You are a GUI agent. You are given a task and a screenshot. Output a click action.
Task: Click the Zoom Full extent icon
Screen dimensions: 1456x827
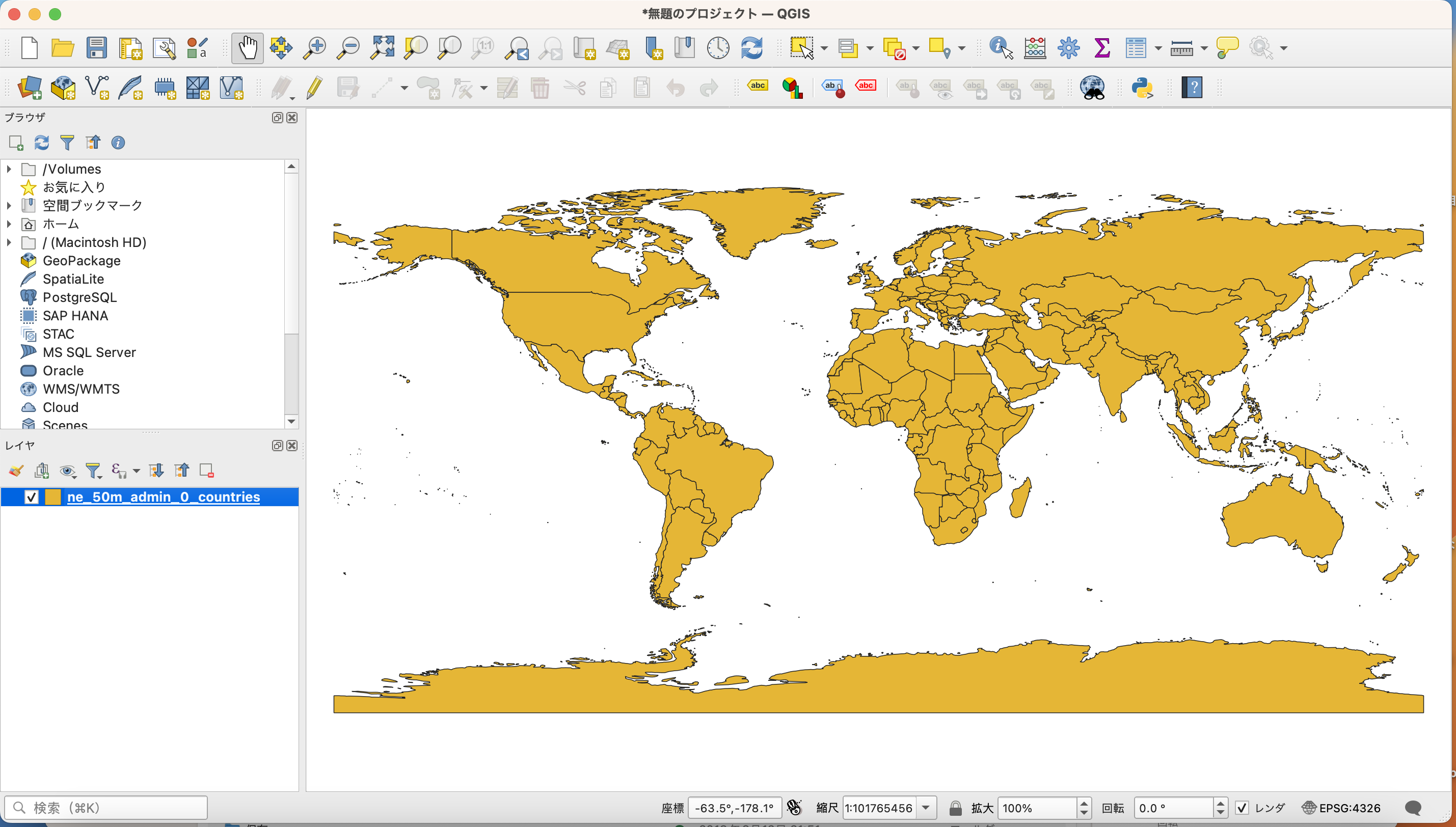point(382,48)
